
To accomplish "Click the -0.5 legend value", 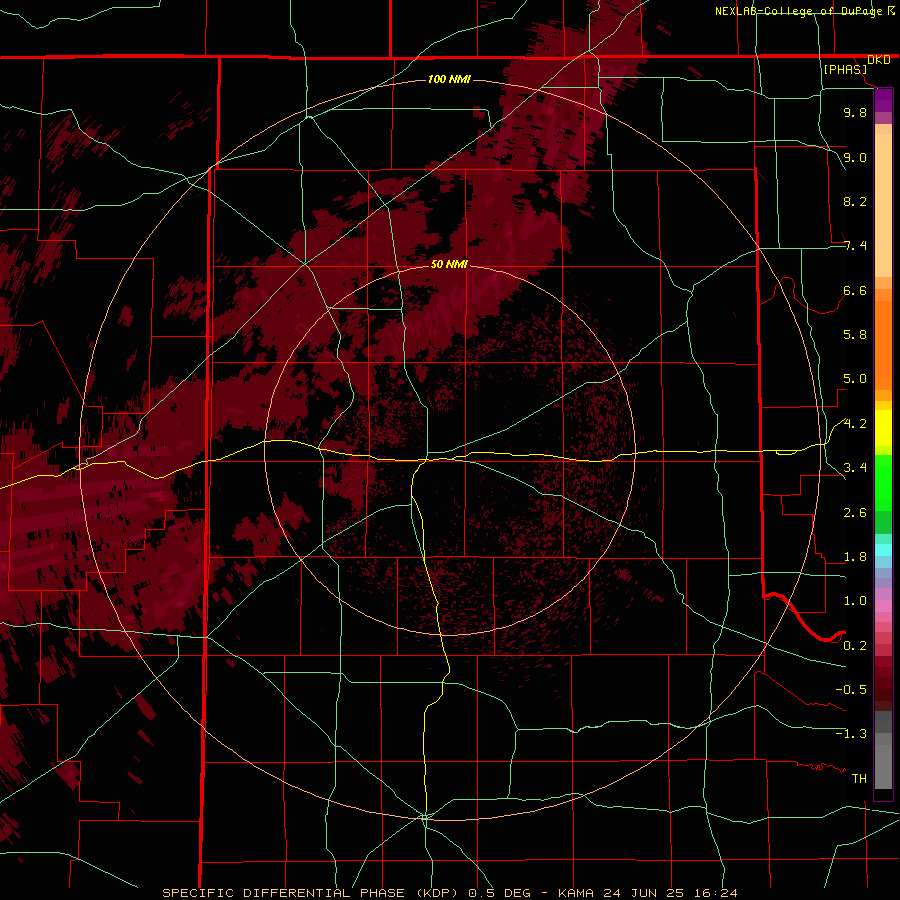I will [x=851, y=690].
